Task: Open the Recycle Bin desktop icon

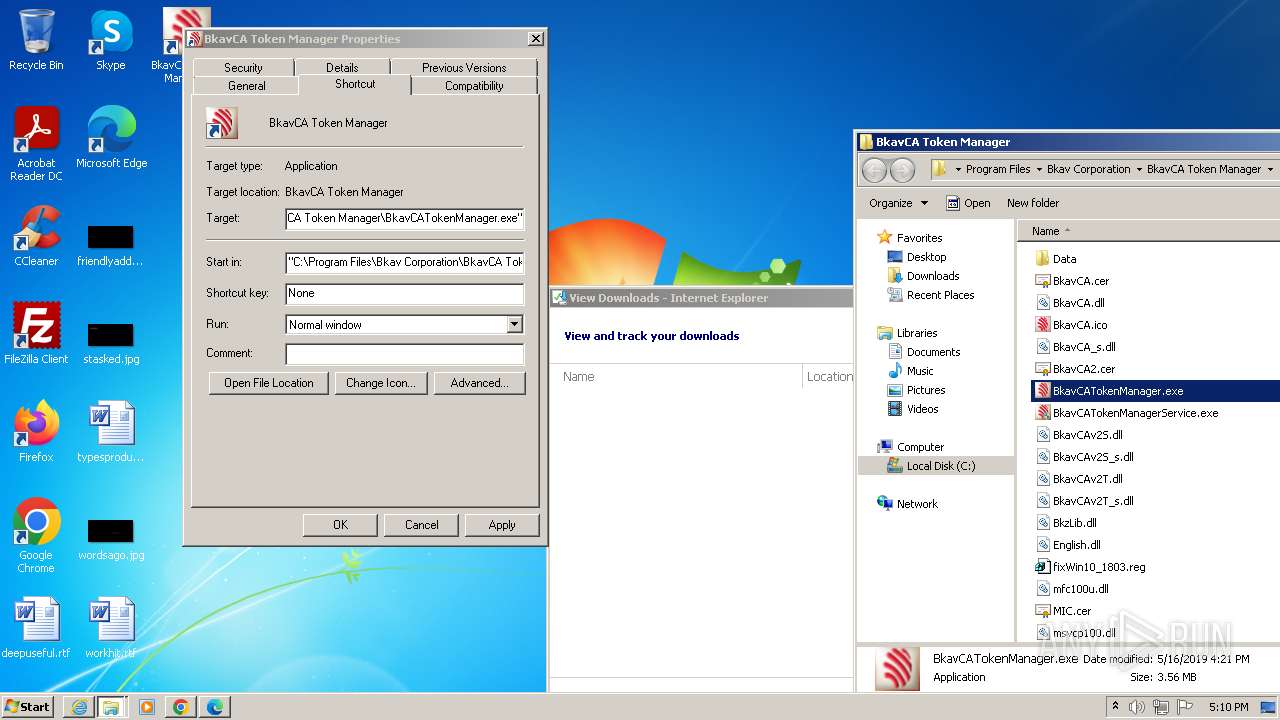Action: (x=36, y=40)
